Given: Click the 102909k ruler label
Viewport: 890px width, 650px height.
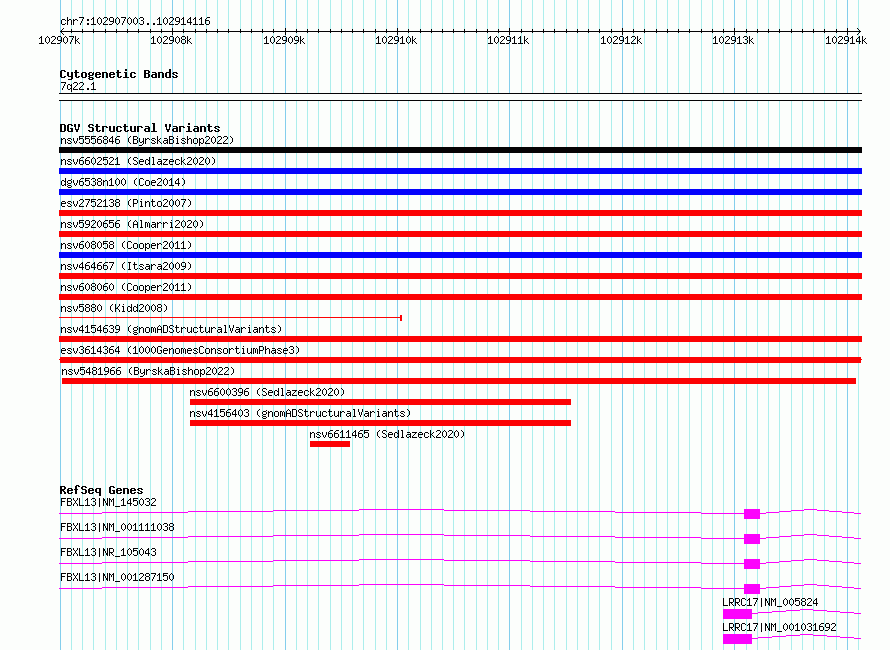Looking at the screenshot, I should click(284, 40).
